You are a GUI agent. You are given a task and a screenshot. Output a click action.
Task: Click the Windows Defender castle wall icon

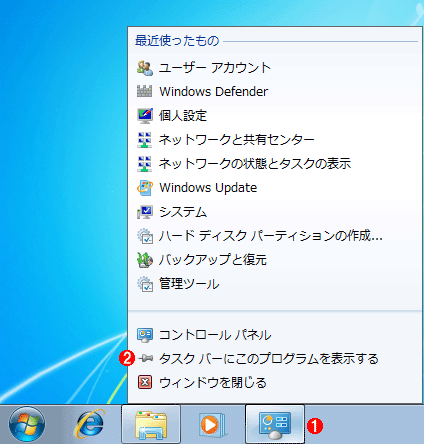(145, 91)
